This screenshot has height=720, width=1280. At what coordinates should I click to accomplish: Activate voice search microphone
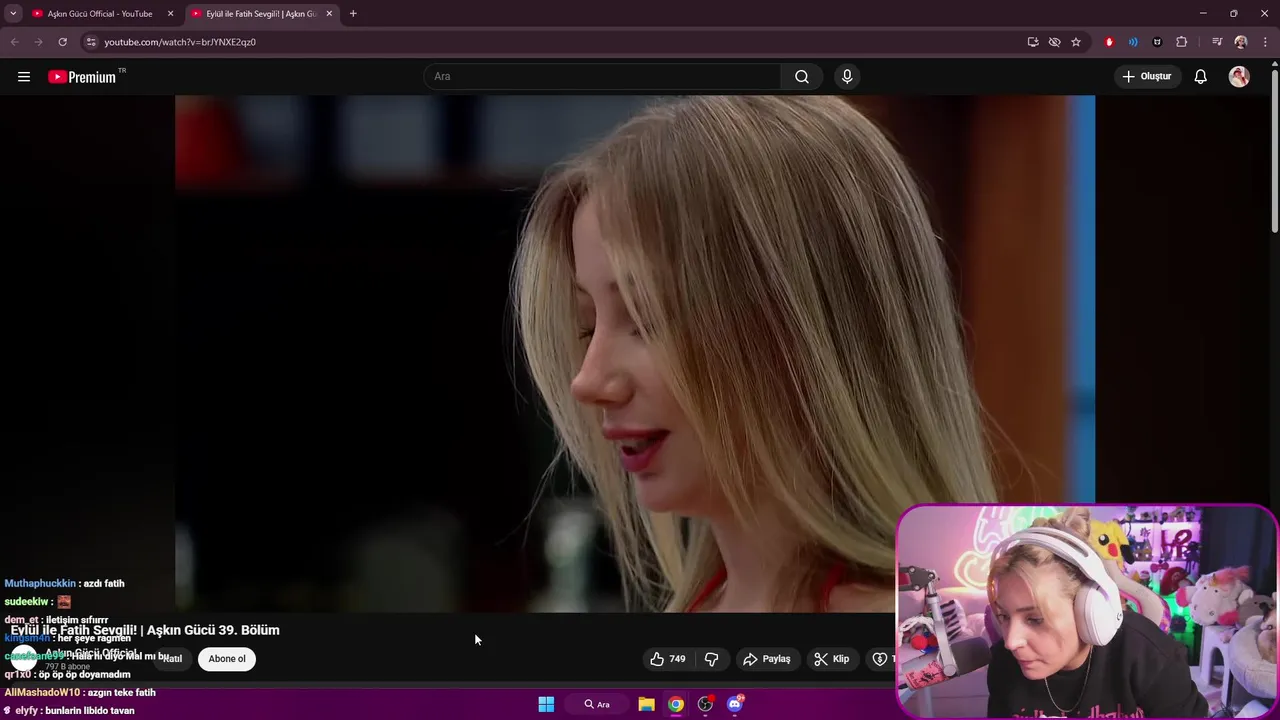coord(847,77)
